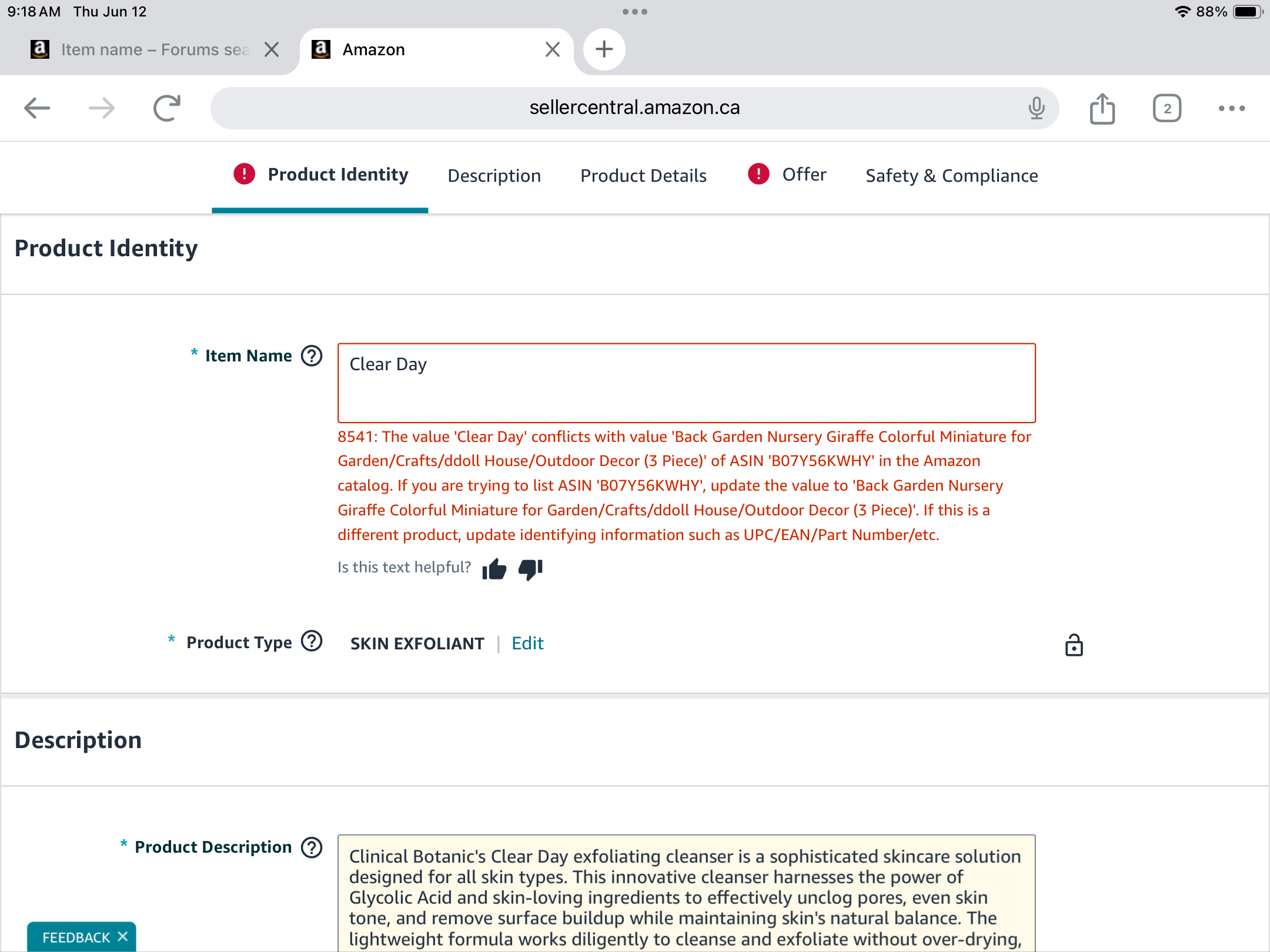Click the Product Identity section heading
The height and width of the screenshot is (952, 1270).
pos(106,249)
